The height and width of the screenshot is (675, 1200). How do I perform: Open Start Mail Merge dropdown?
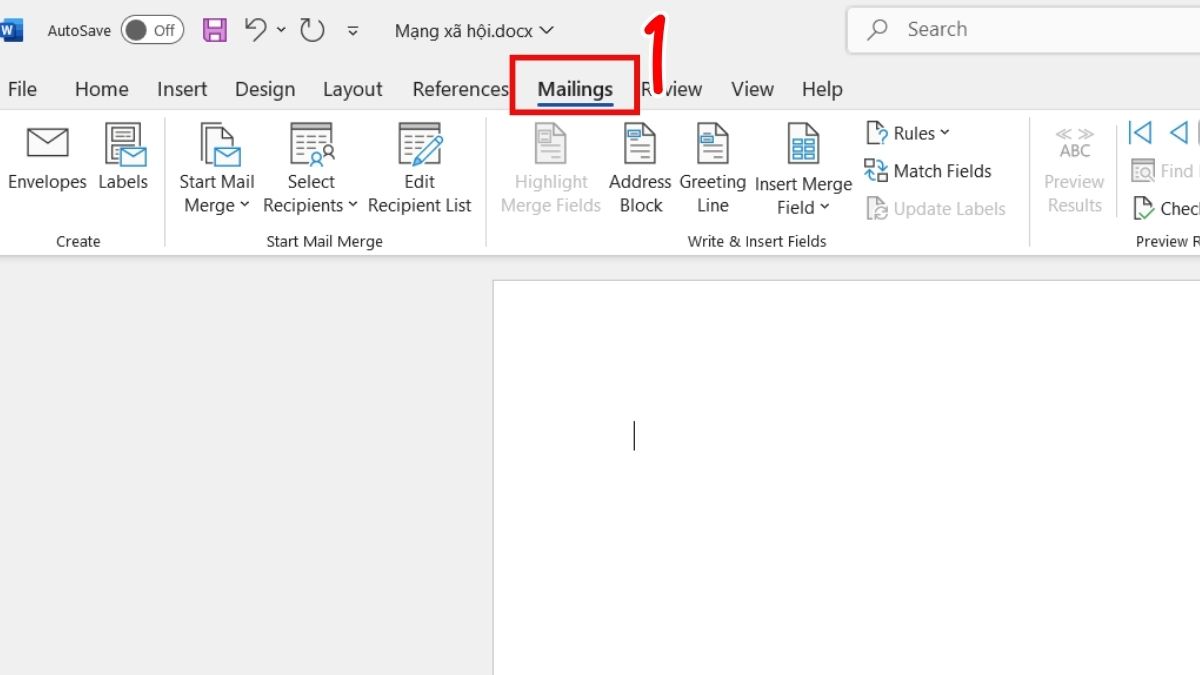click(217, 168)
